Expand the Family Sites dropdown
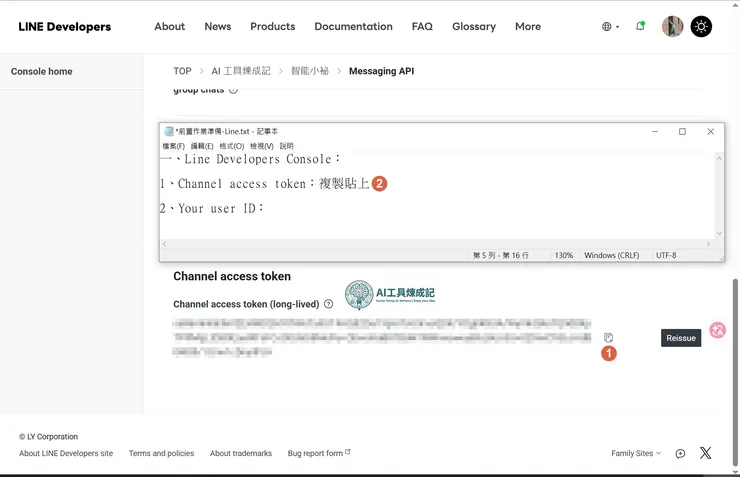Viewport: 740px width, 477px height. (x=636, y=453)
